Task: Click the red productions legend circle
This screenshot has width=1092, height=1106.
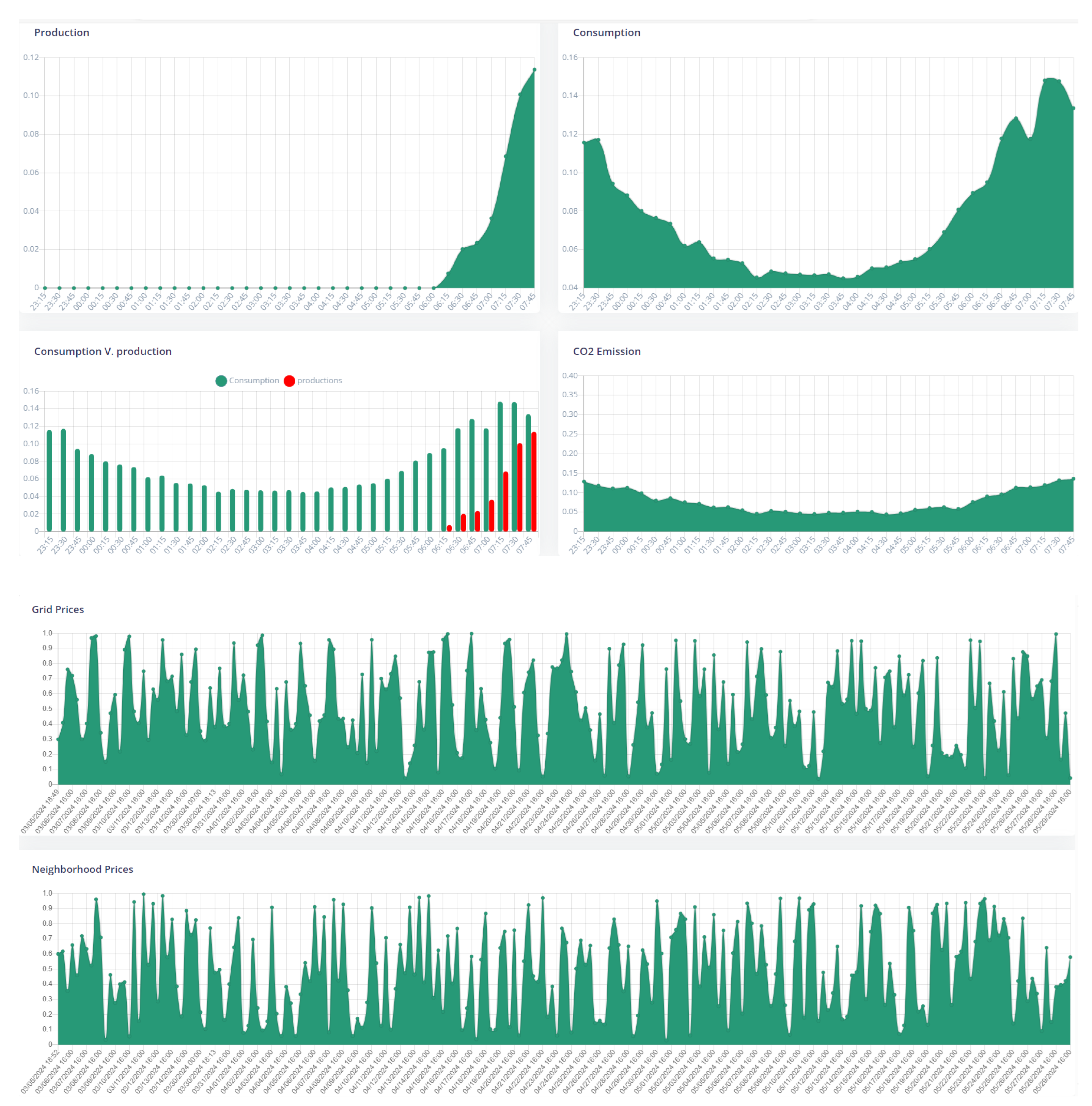Action: pos(289,381)
